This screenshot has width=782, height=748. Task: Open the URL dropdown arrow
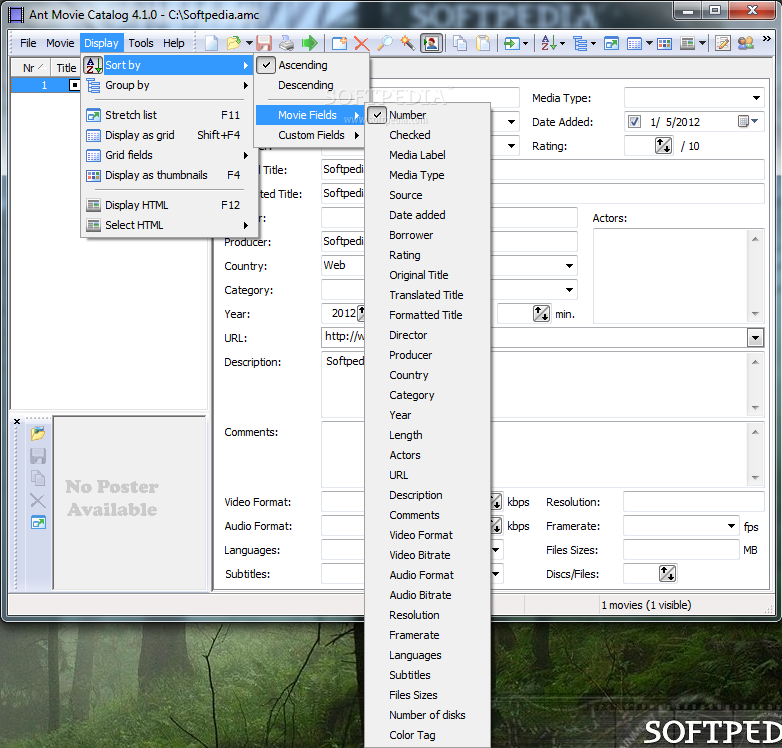pos(756,338)
